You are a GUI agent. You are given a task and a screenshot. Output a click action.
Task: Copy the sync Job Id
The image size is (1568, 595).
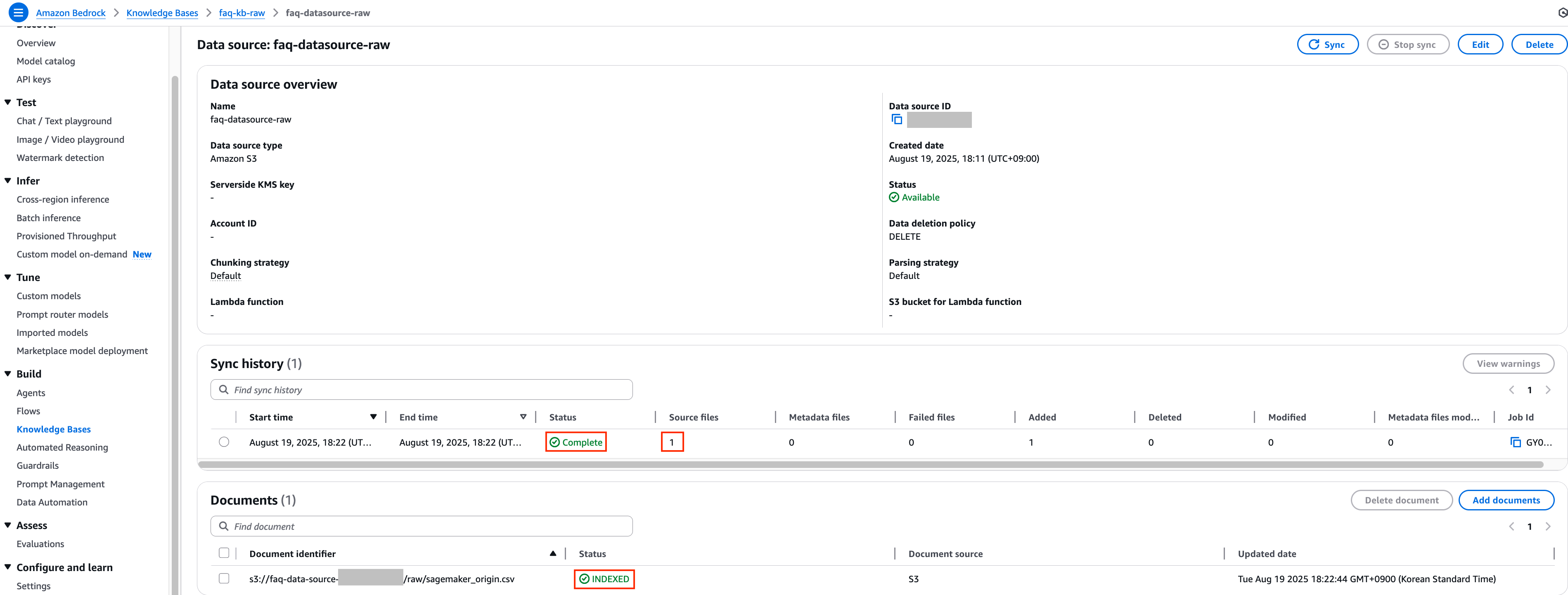(1516, 442)
